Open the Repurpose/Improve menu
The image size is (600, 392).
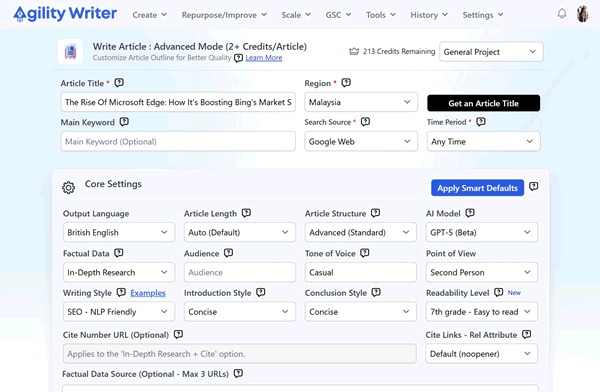[224, 15]
